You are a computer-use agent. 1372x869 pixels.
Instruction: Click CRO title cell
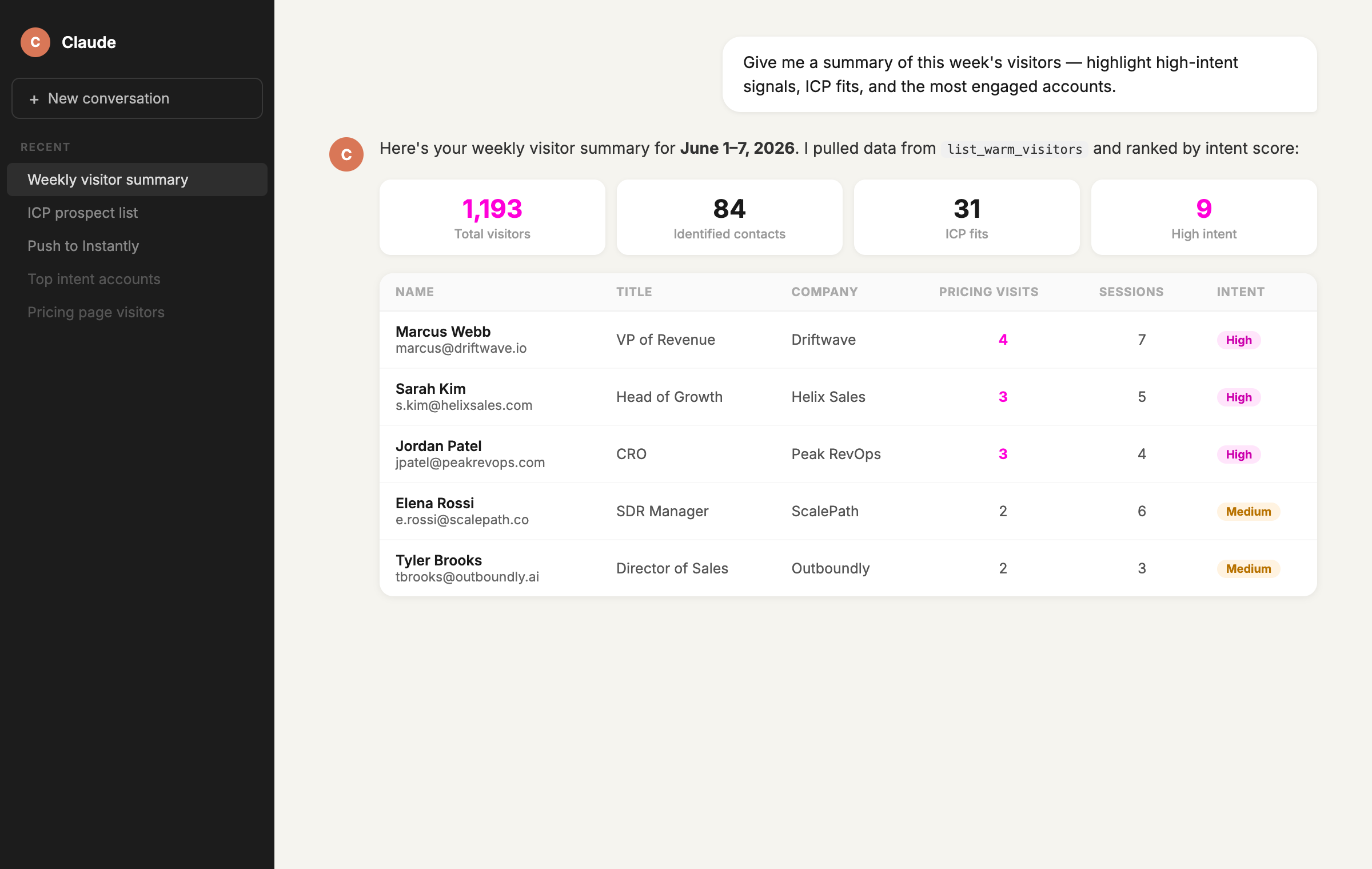click(631, 454)
